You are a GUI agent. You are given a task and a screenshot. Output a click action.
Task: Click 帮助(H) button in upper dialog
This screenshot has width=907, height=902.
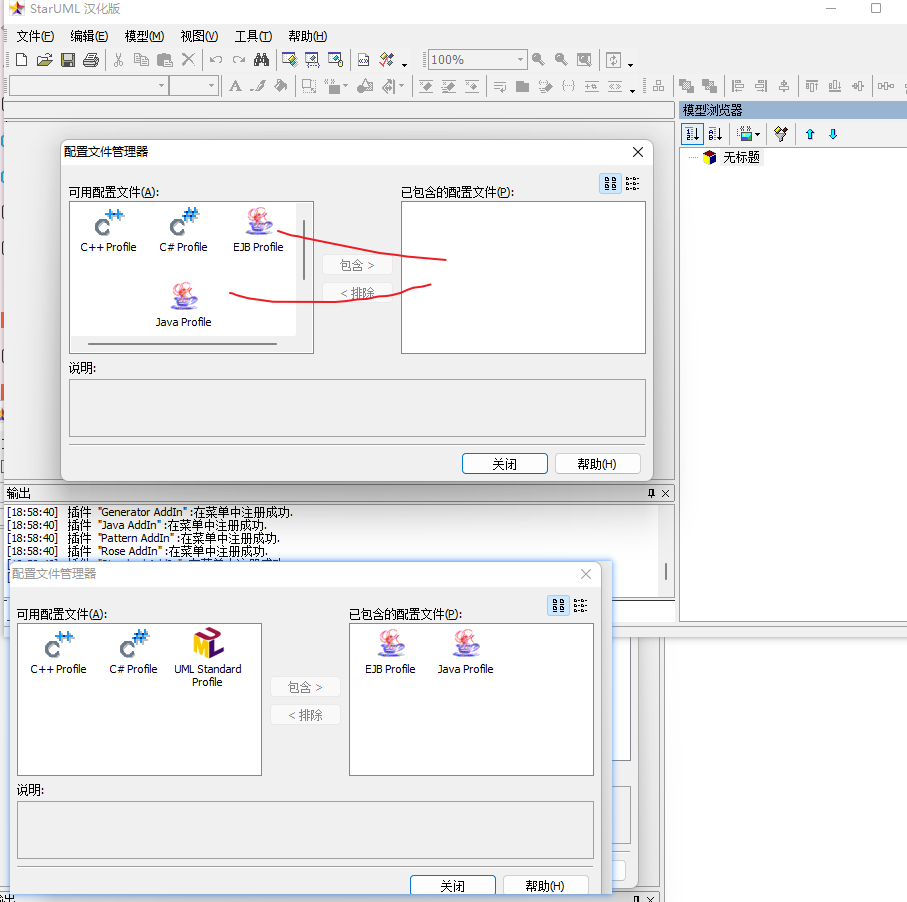click(x=598, y=463)
